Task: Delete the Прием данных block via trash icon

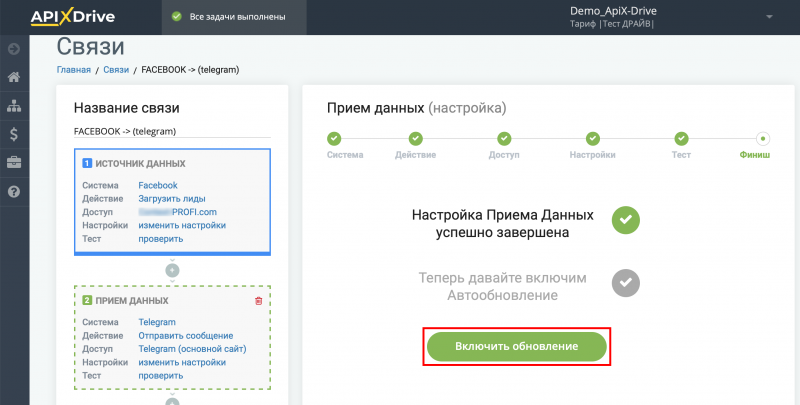Action: 259,300
